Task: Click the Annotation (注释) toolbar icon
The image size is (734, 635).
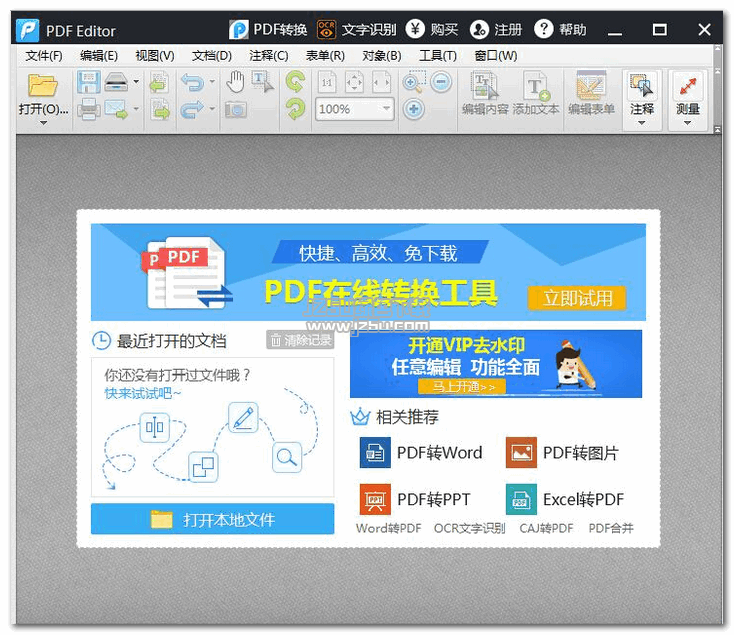Action: [641, 86]
